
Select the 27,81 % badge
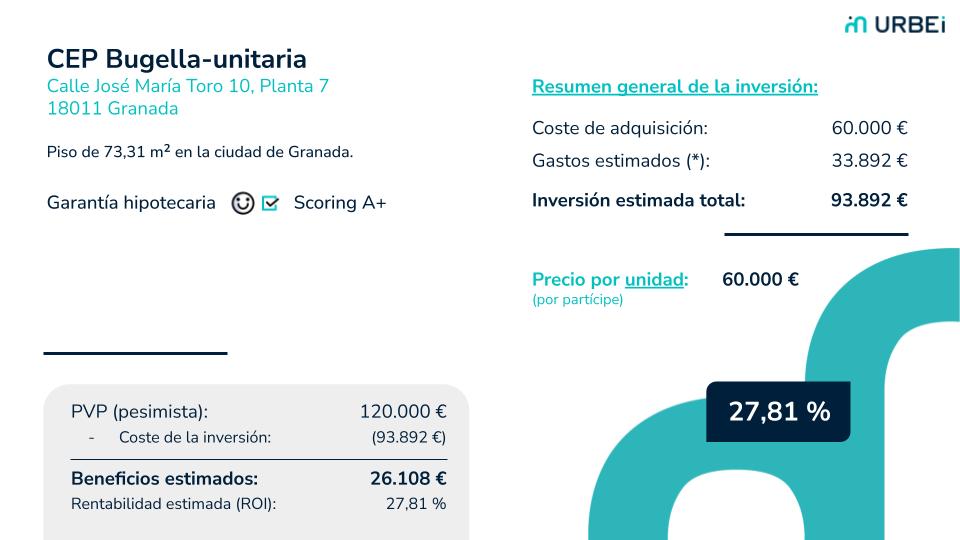pyautogui.click(x=778, y=411)
